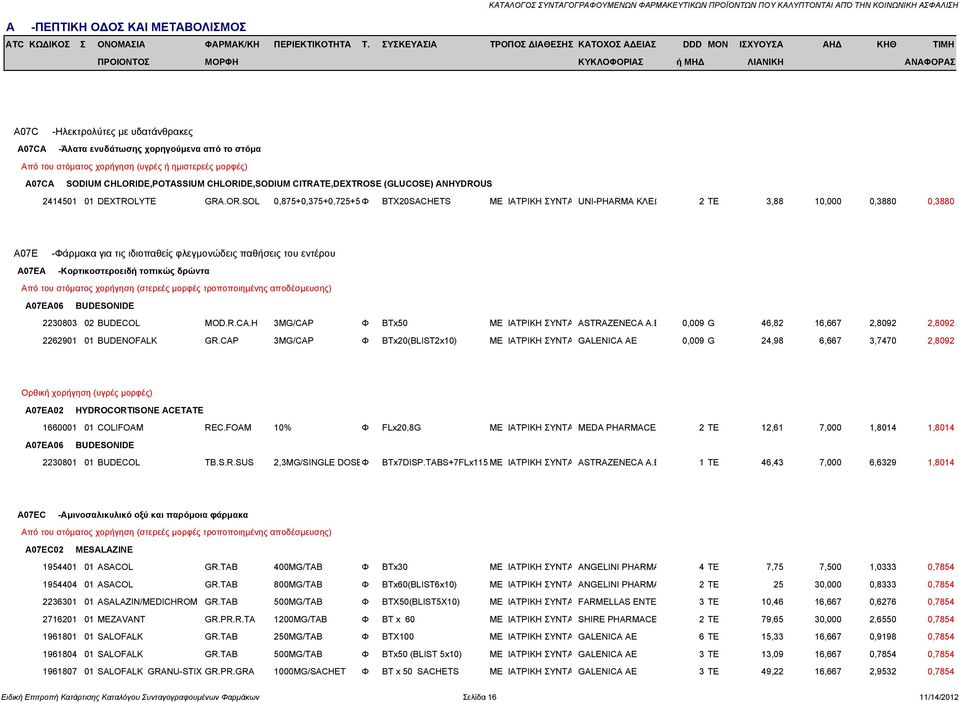Click SALOFALK in the 250MG/TAB row
This screenshot has height=703, width=959.
pyautogui.click(x=120, y=636)
